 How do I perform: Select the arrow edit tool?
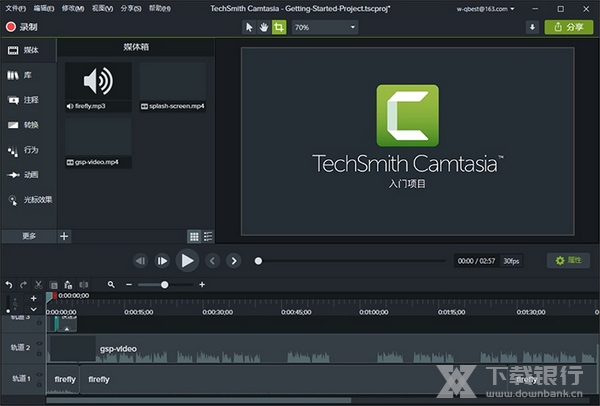(x=249, y=27)
